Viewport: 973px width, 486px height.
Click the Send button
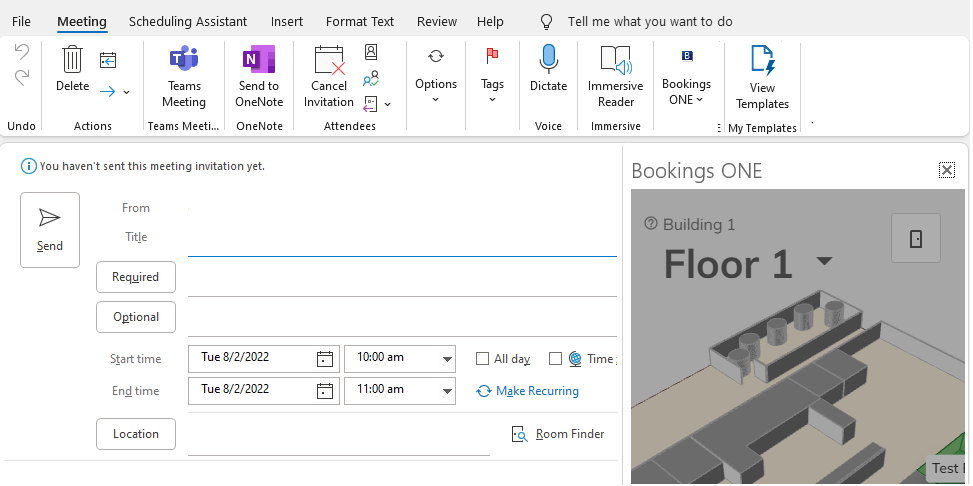(x=50, y=230)
